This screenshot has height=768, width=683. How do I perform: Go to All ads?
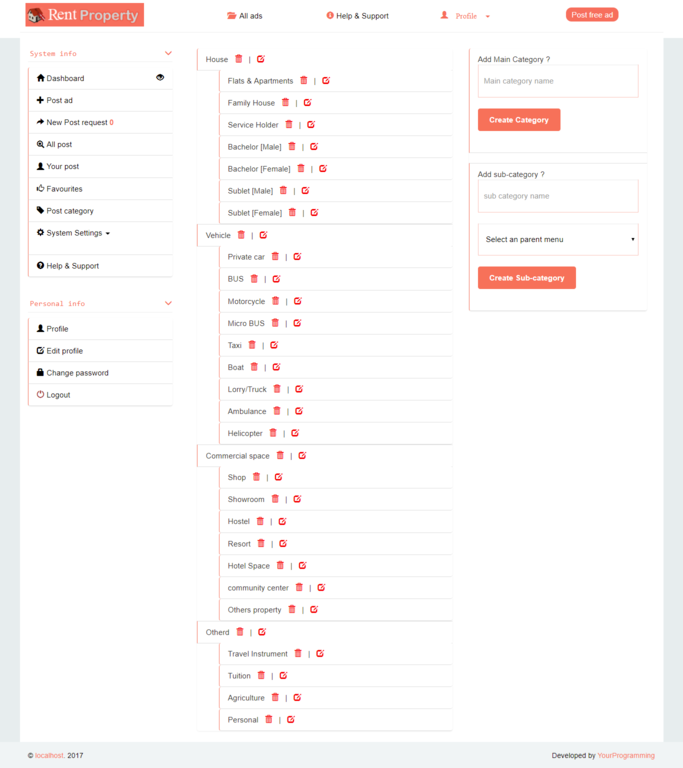(x=245, y=16)
